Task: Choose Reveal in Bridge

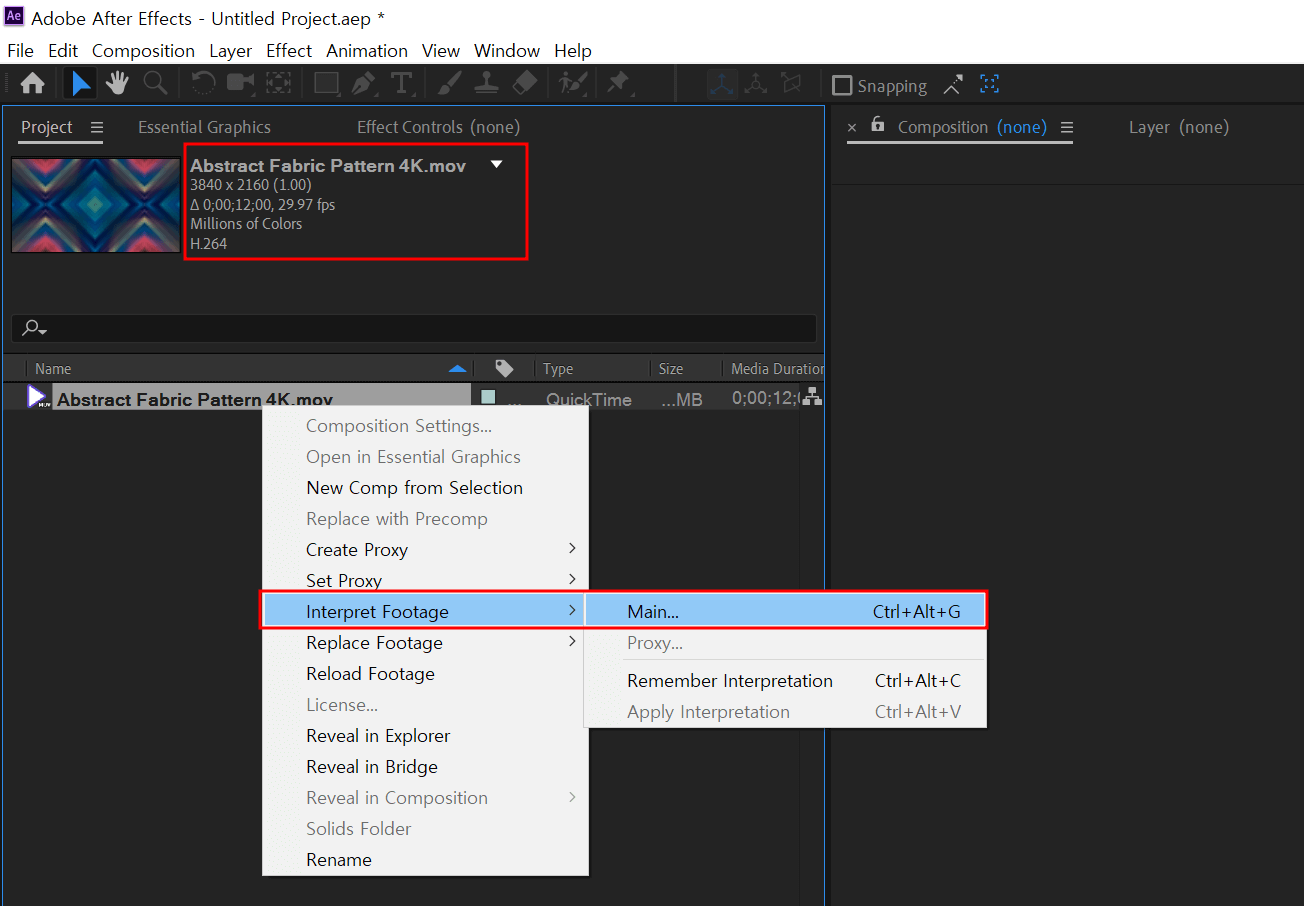Action: [x=424, y=767]
